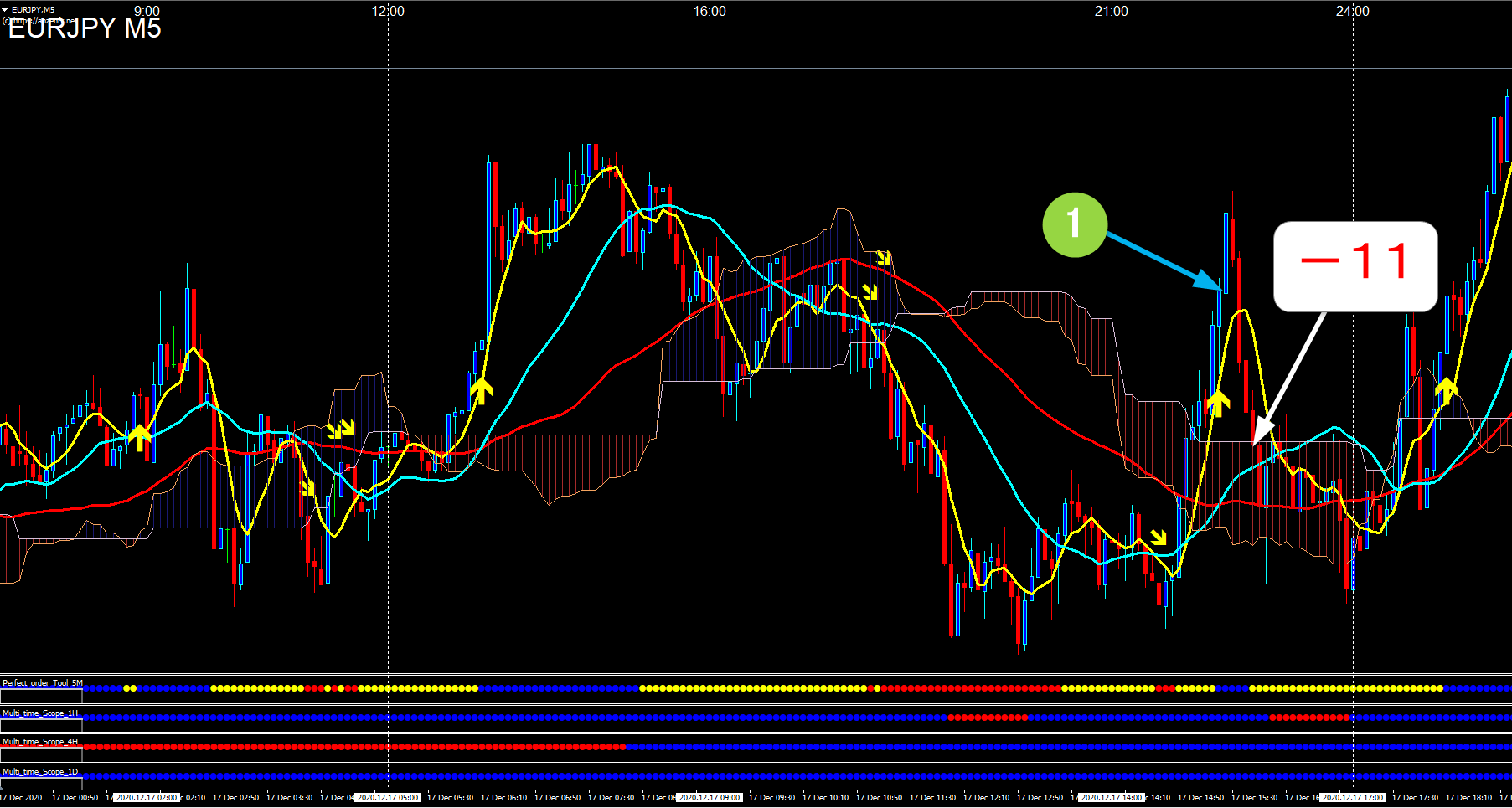Image resolution: width=1512 pixels, height=808 pixels.
Task: Select the large EURJPY M5 label
Action: (x=85, y=28)
